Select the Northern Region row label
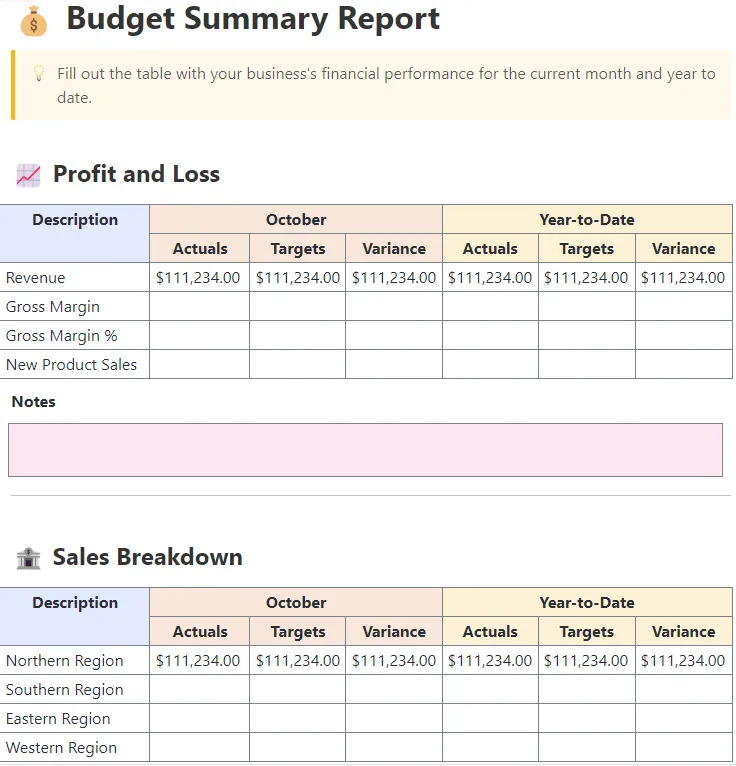 tap(64, 661)
